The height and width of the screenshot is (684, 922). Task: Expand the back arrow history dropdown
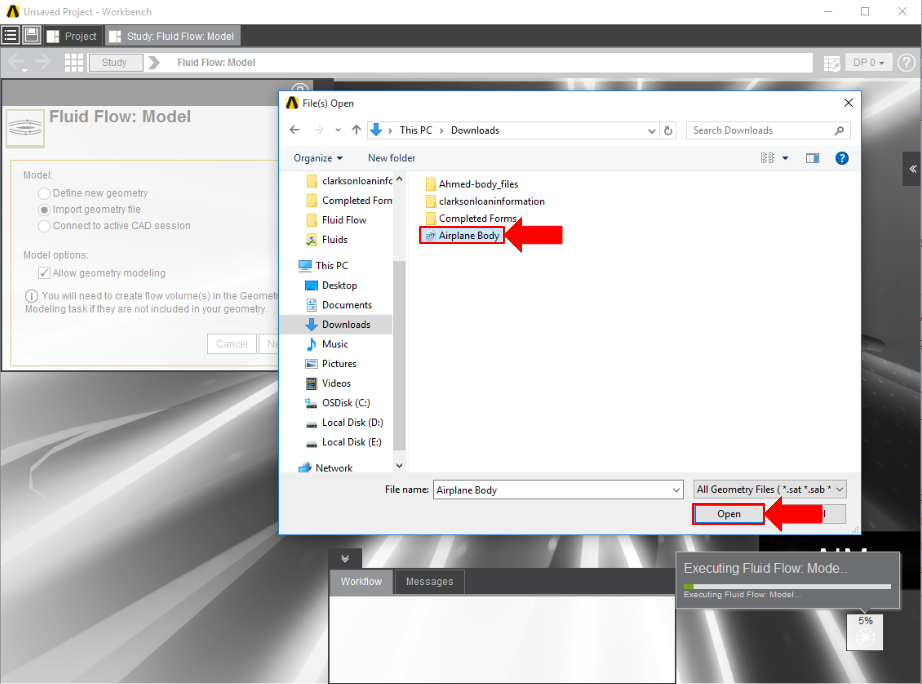[25, 71]
